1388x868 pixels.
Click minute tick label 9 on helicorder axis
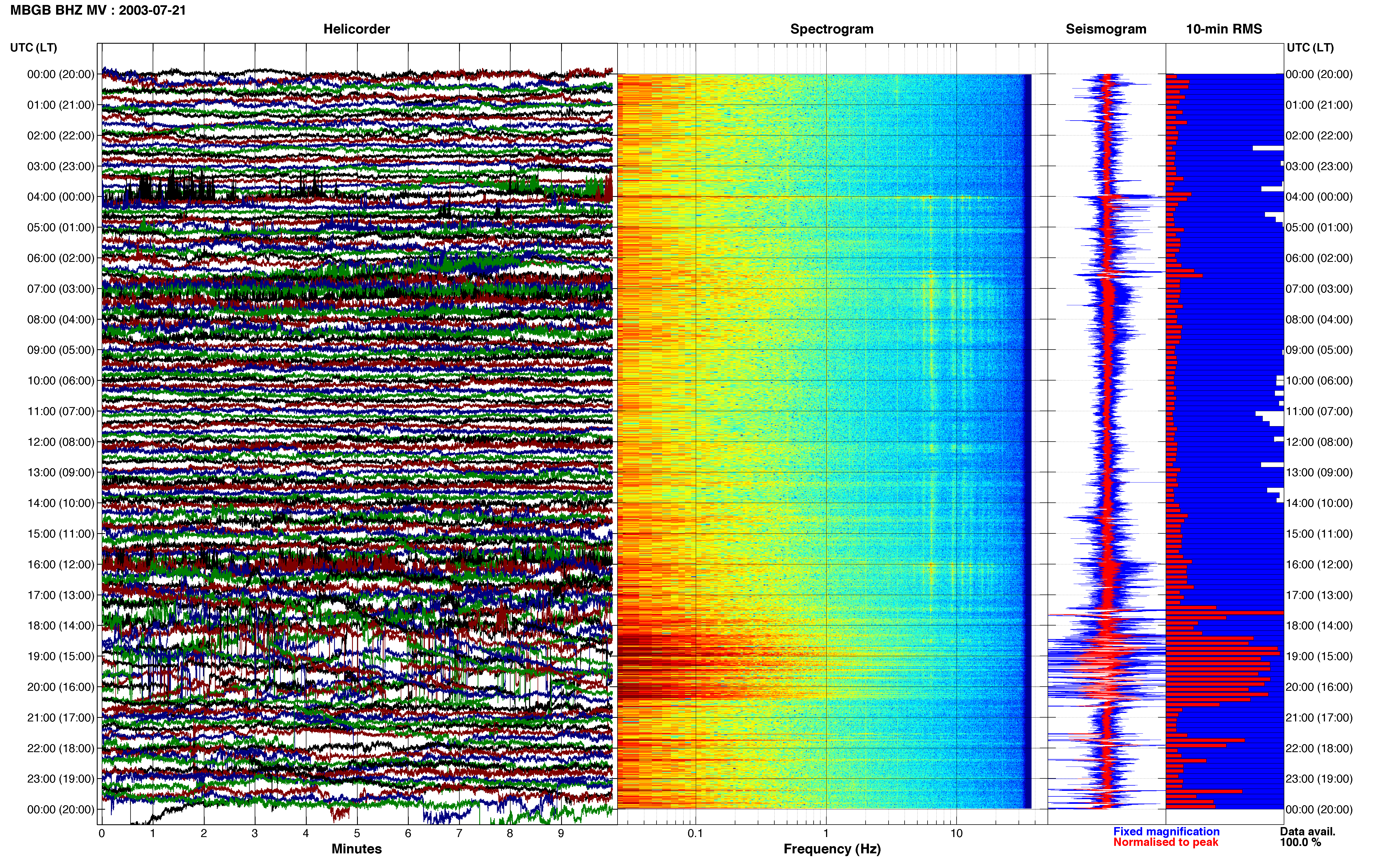pos(561,833)
